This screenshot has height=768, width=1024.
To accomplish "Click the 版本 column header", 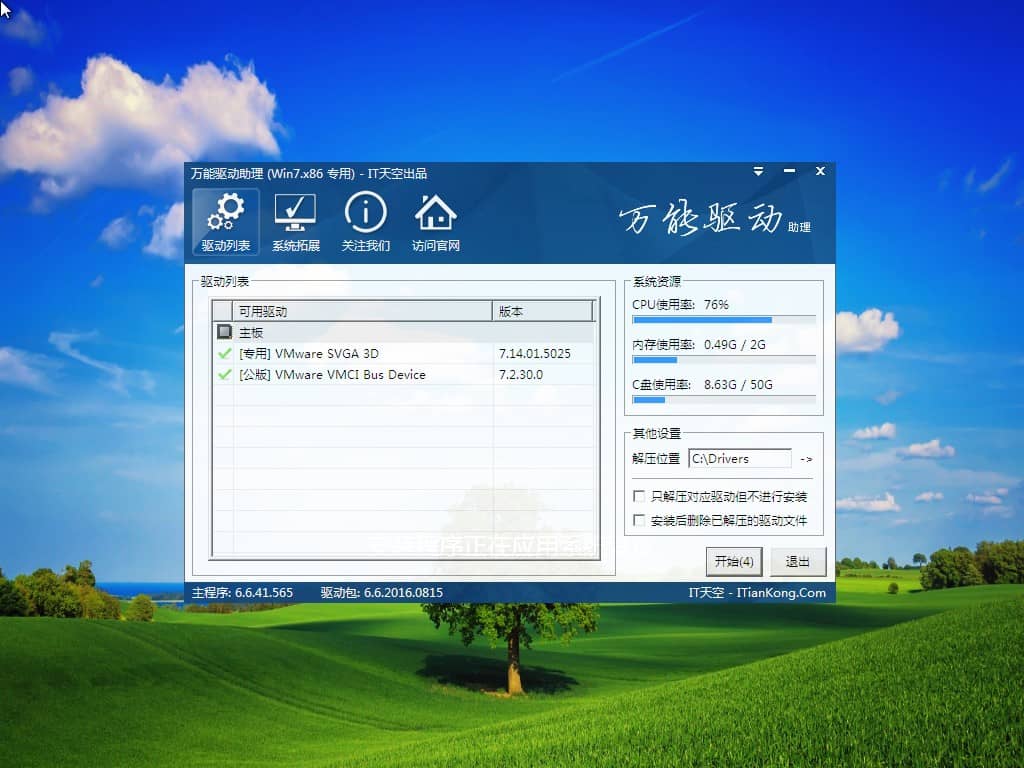I will coord(543,312).
